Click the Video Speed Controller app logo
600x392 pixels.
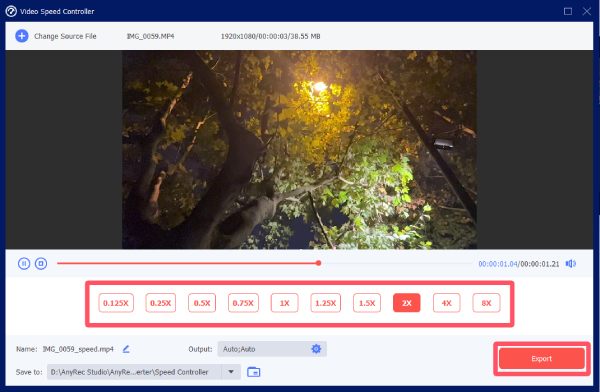(11, 11)
